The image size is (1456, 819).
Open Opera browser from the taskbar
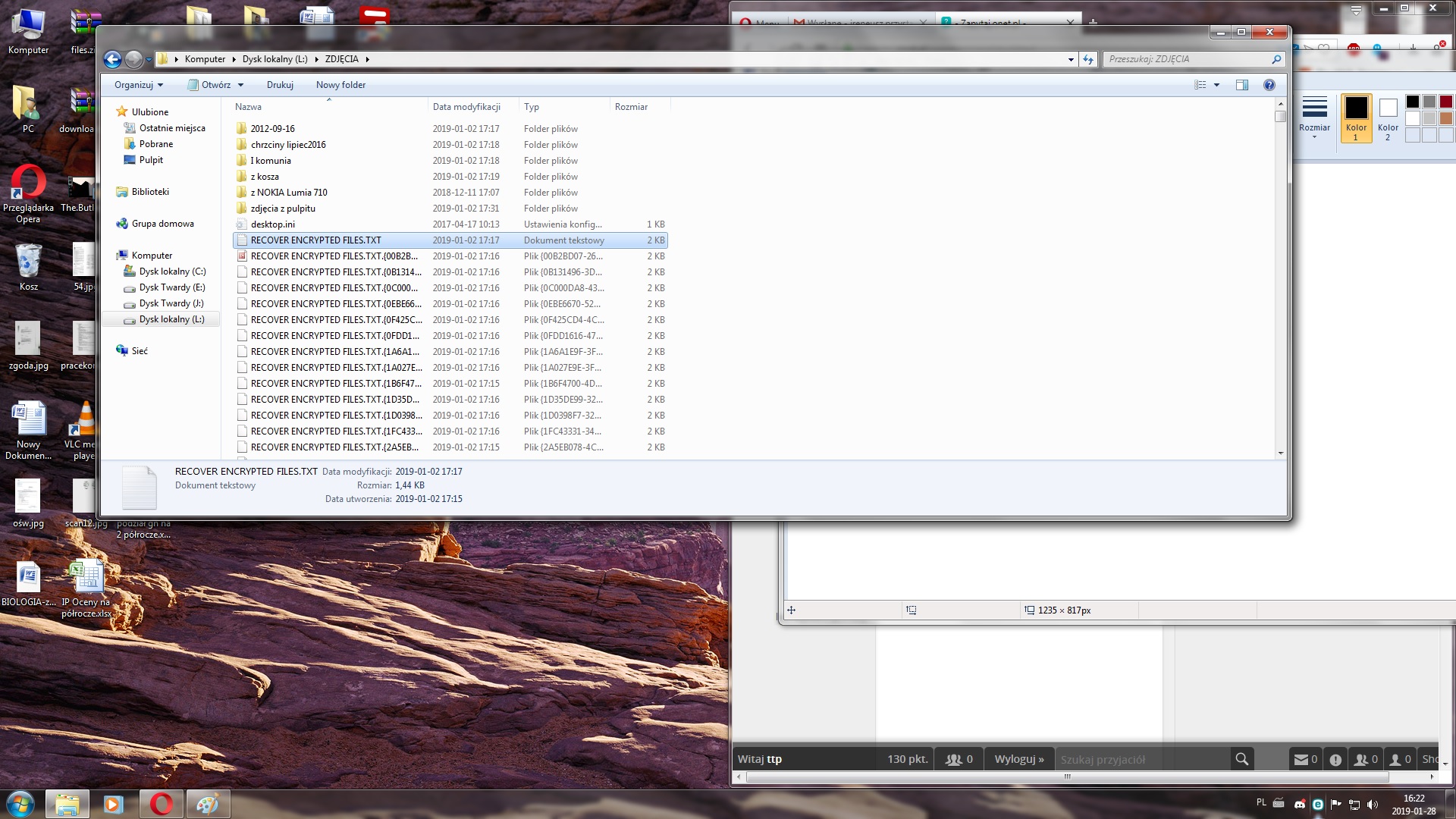pos(161,803)
